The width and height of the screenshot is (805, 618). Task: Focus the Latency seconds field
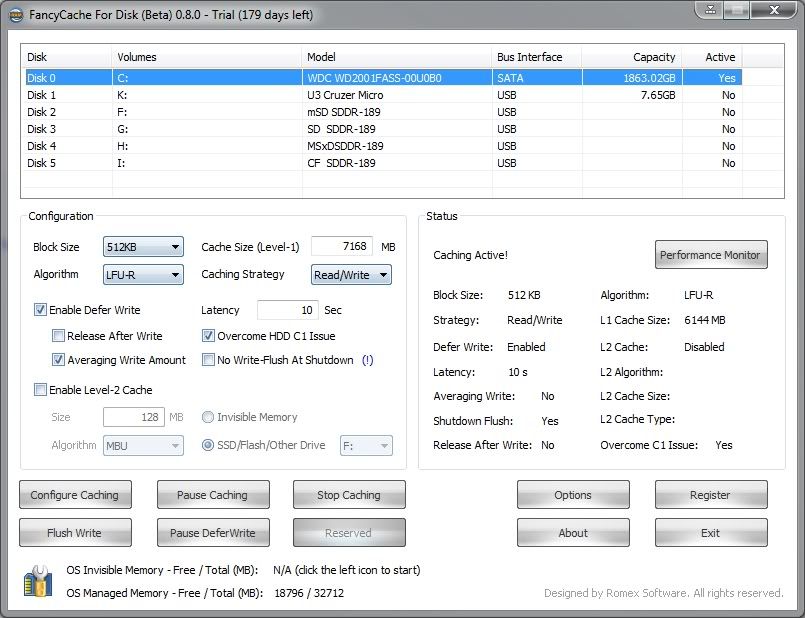(x=287, y=311)
